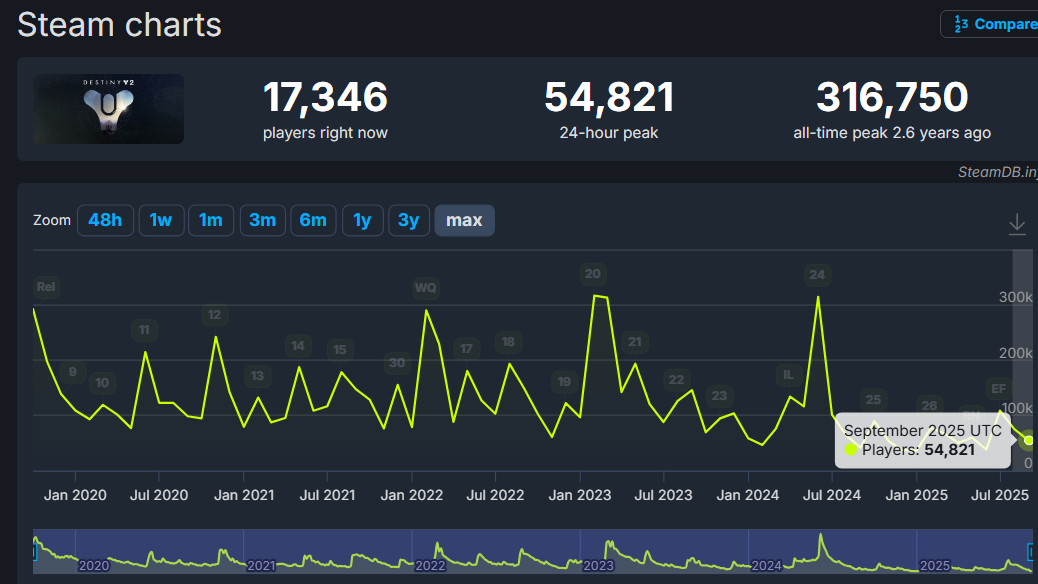Switch to the 1m zoom tab
Image resolution: width=1038 pixels, height=584 pixels.
click(x=211, y=220)
